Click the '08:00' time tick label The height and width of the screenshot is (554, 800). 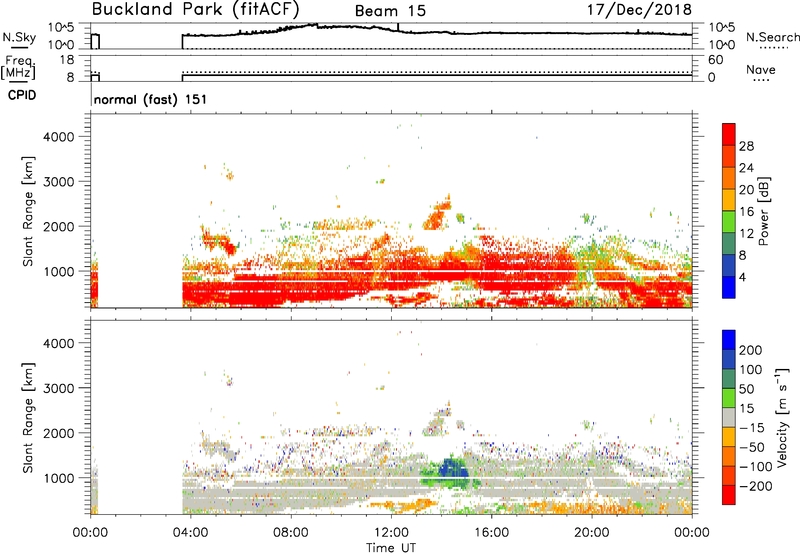tap(291, 533)
